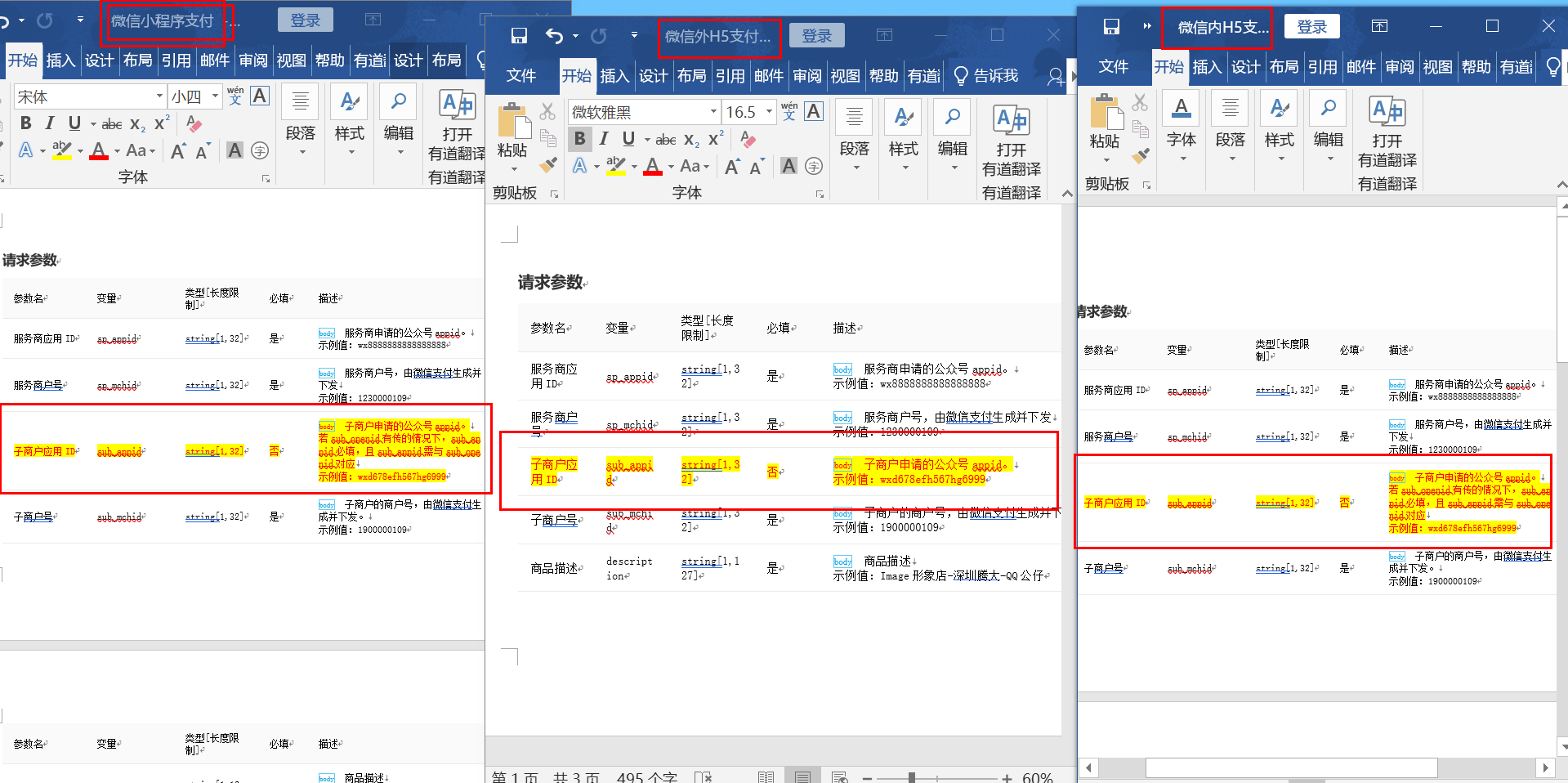Click 登录 in the 微信外H5支付 window
The height and width of the screenshot is (783, 1568).
(x=816, y=36)
